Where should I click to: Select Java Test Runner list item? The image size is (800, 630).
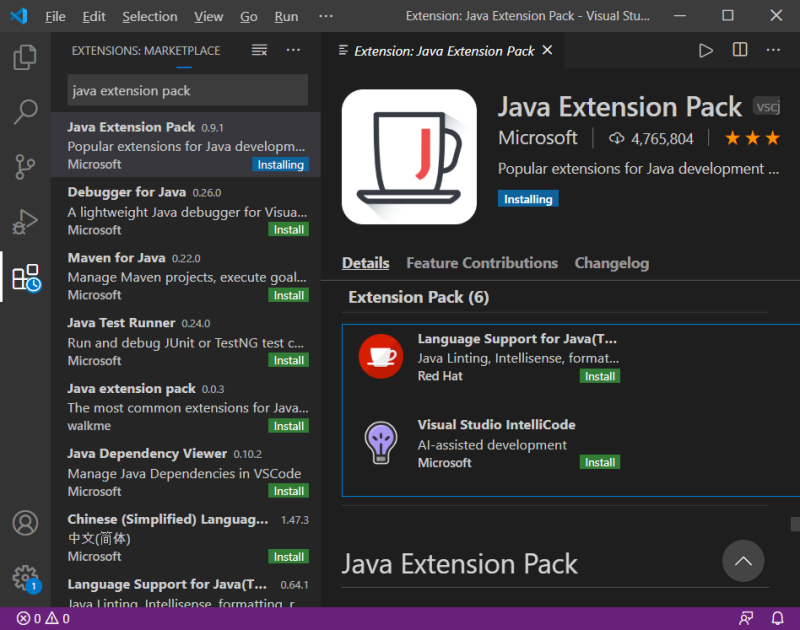click(186, 341)
